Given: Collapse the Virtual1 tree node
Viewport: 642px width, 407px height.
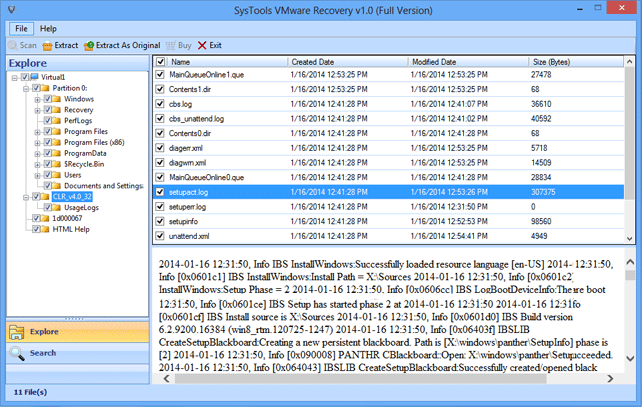Looking at the screenshot, I should point(15,77).
